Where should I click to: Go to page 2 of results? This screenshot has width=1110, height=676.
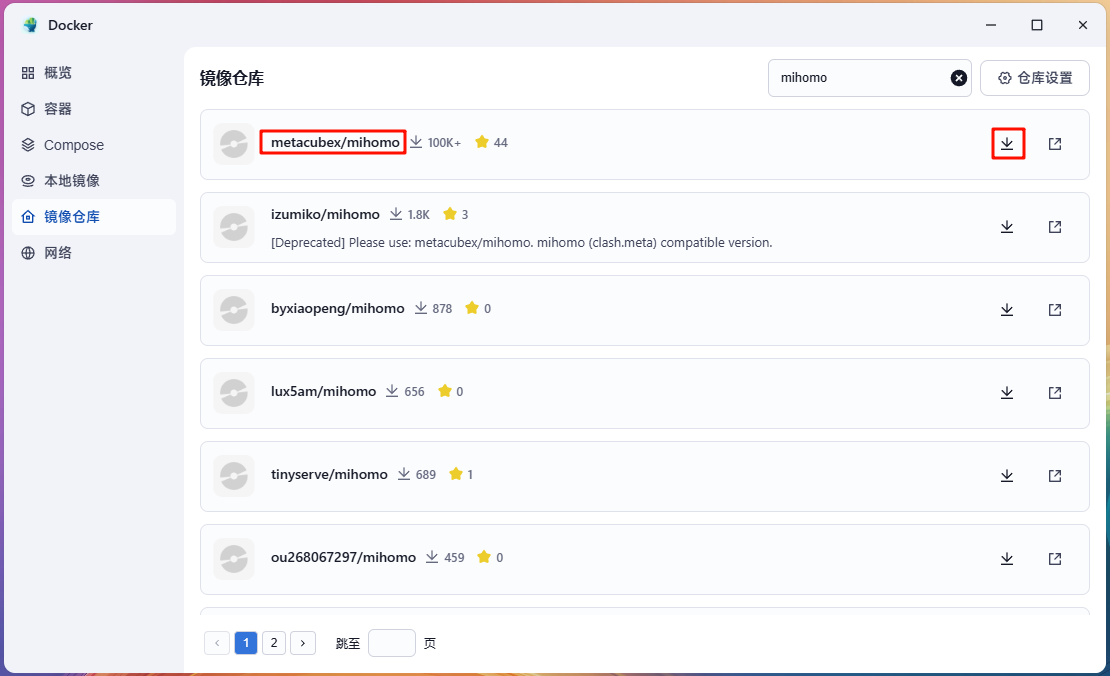(274, 643)
